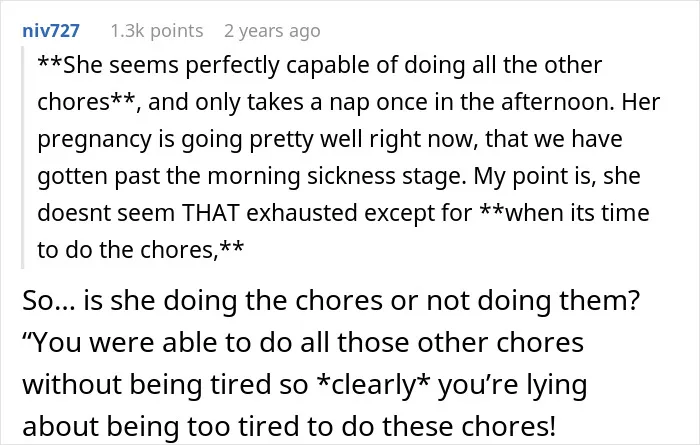This screenshot has width=700, height=445.
Task: Click the line beginning "without being tired so"
Action: 304,385
